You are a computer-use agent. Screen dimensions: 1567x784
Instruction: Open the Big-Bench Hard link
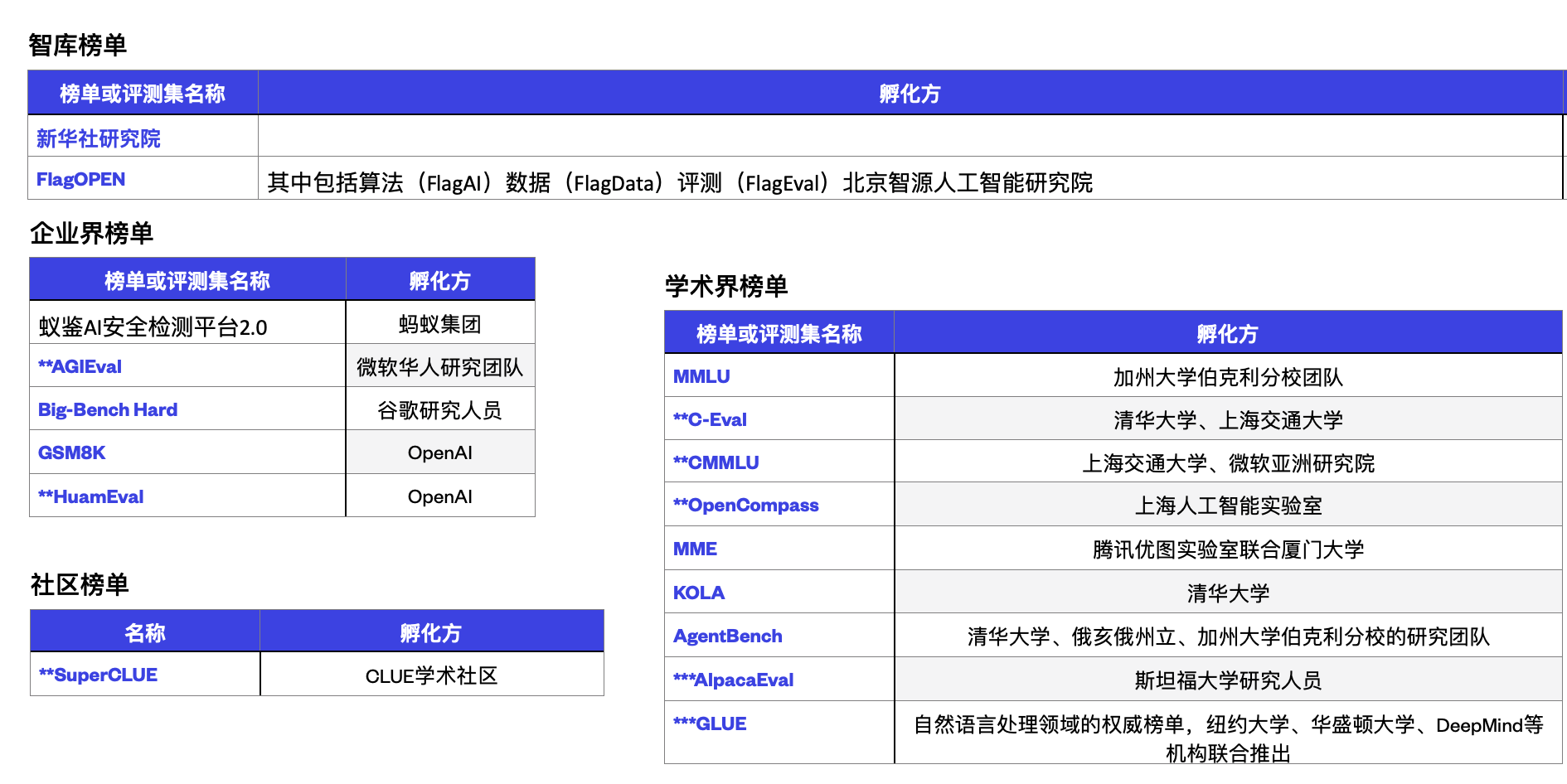[108, 409]
